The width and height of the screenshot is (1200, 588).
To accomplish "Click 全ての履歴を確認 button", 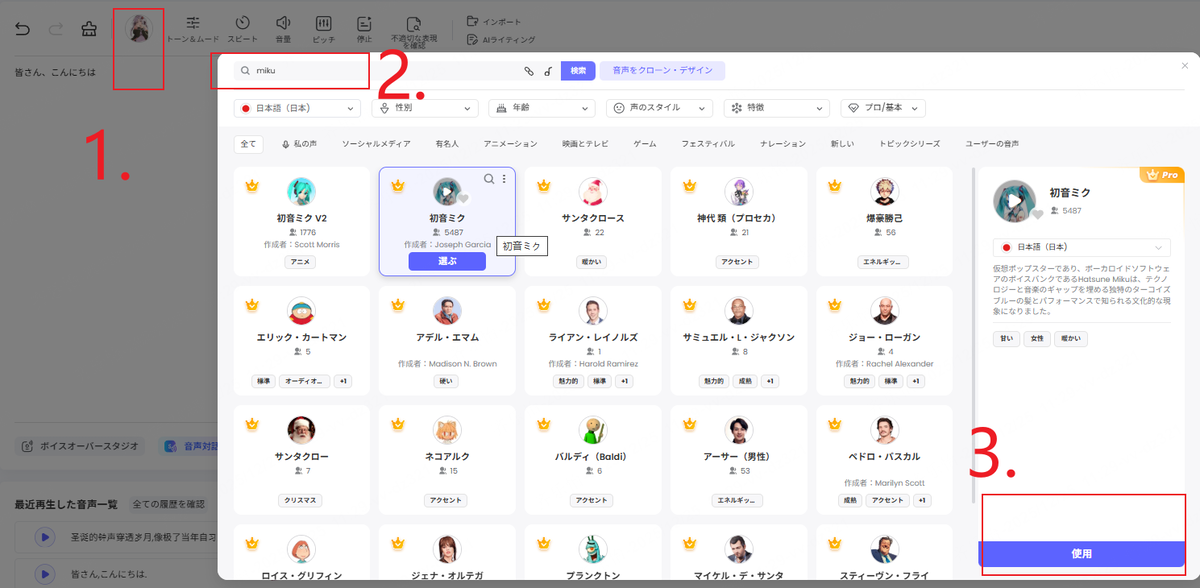I will click(x=169, y=504).
